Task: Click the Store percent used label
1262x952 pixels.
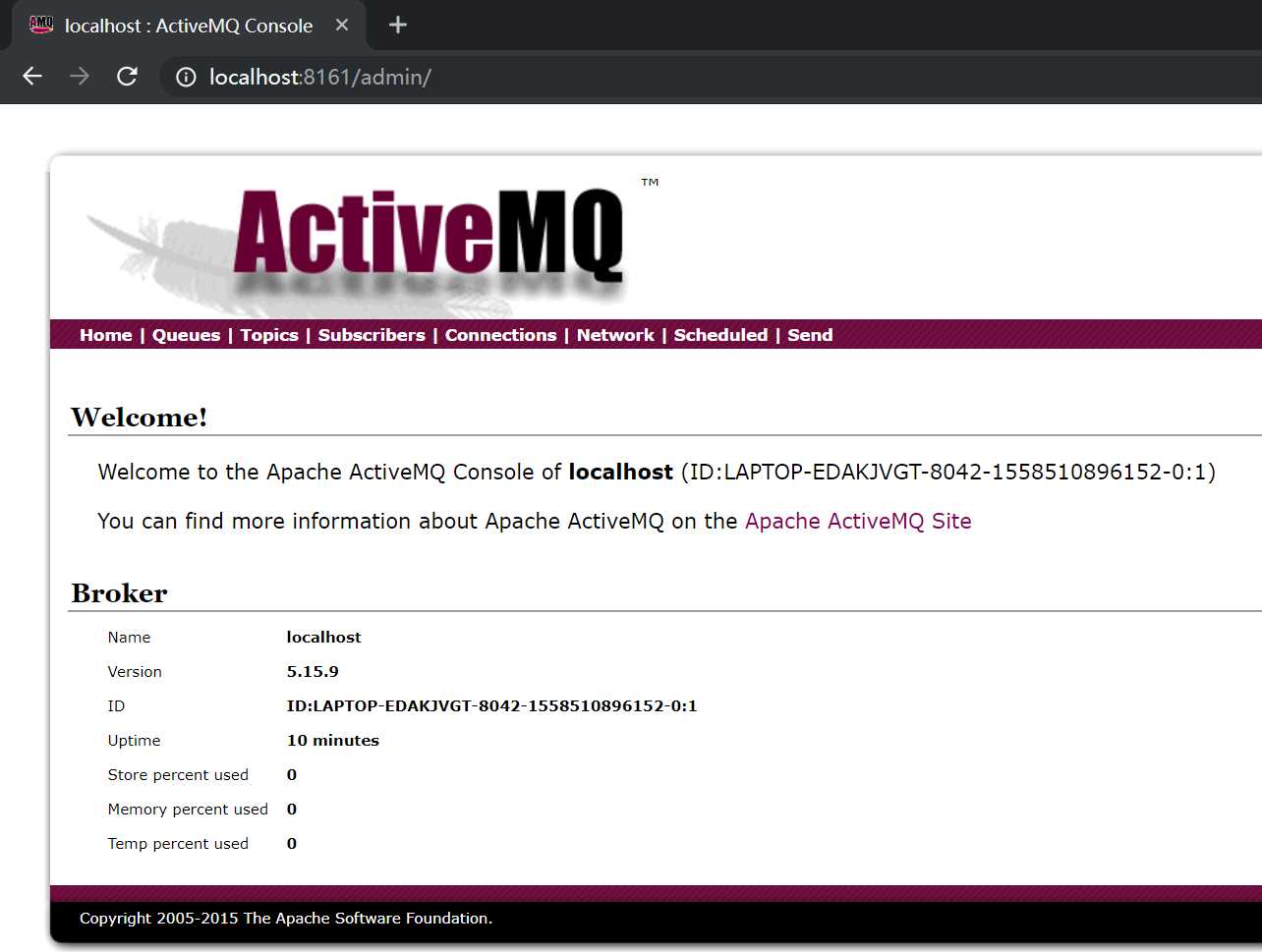Action: coord(178,775)
